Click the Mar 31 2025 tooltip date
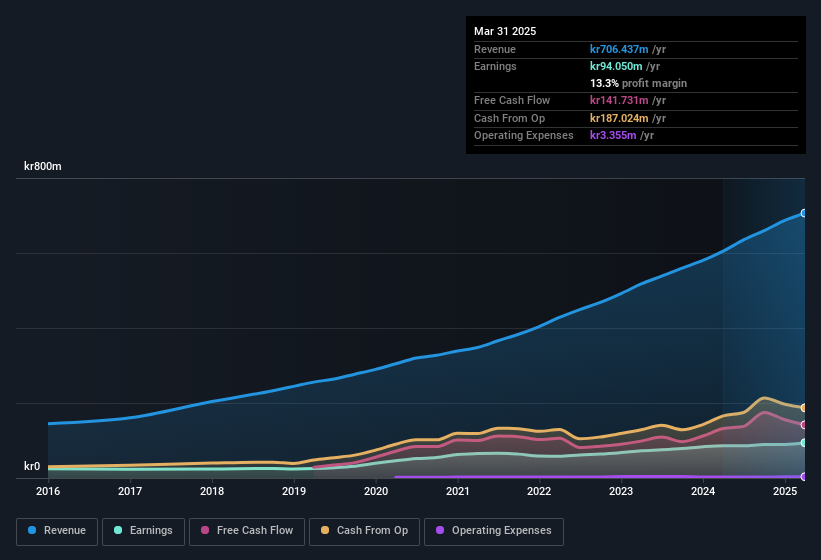 (x=505, y=31)
